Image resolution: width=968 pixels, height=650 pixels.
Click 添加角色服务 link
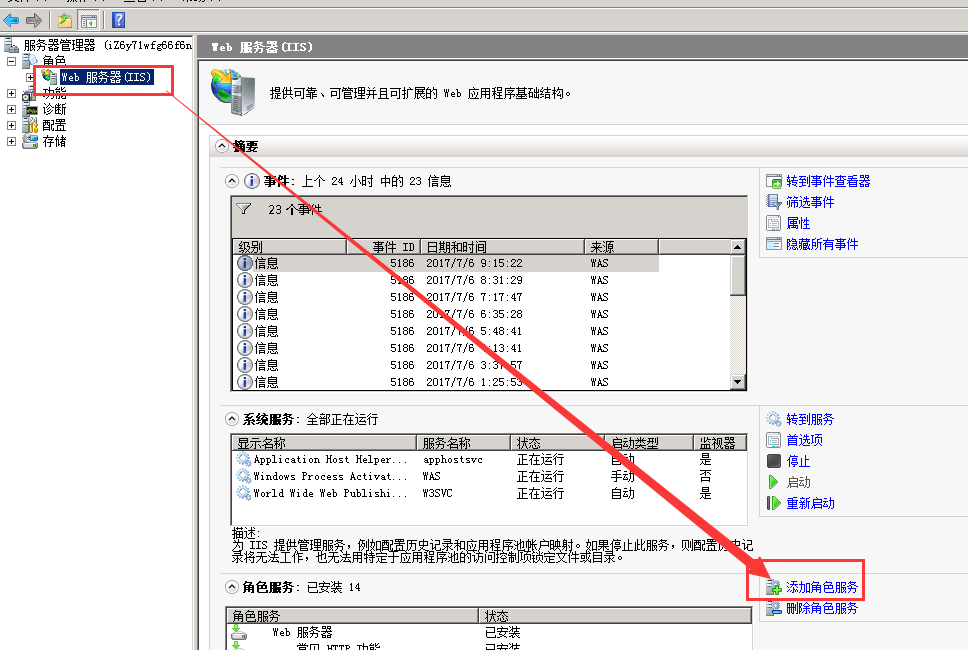(x=822, y=588)
